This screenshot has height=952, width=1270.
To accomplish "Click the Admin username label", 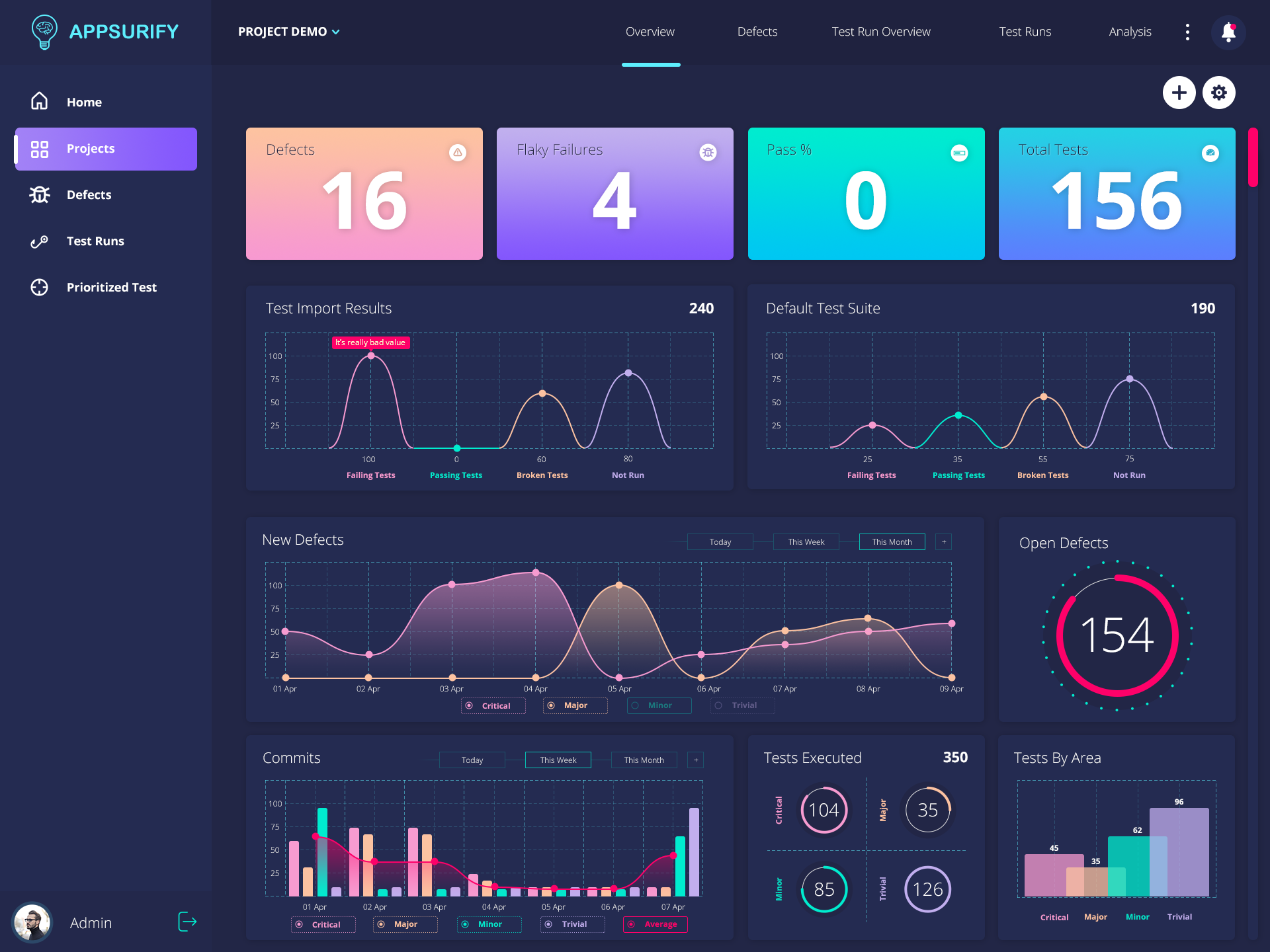I will coord(91,923).
